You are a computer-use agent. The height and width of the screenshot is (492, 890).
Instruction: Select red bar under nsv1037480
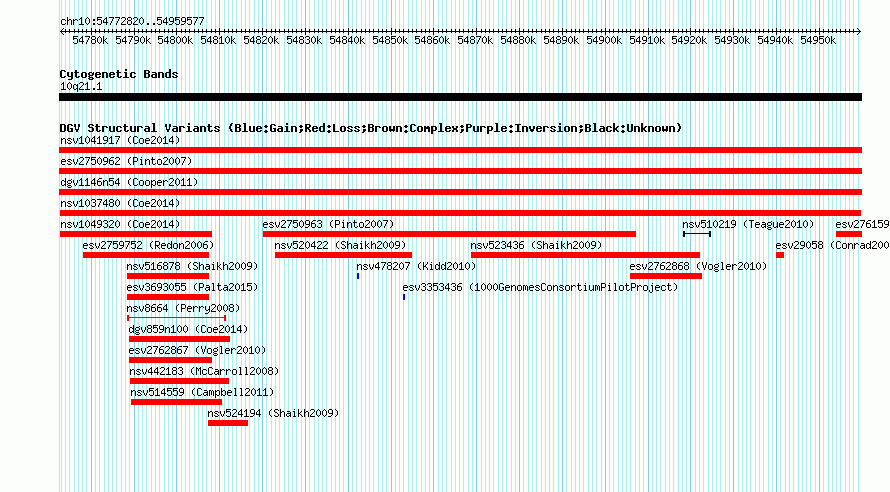pos(460,213)
